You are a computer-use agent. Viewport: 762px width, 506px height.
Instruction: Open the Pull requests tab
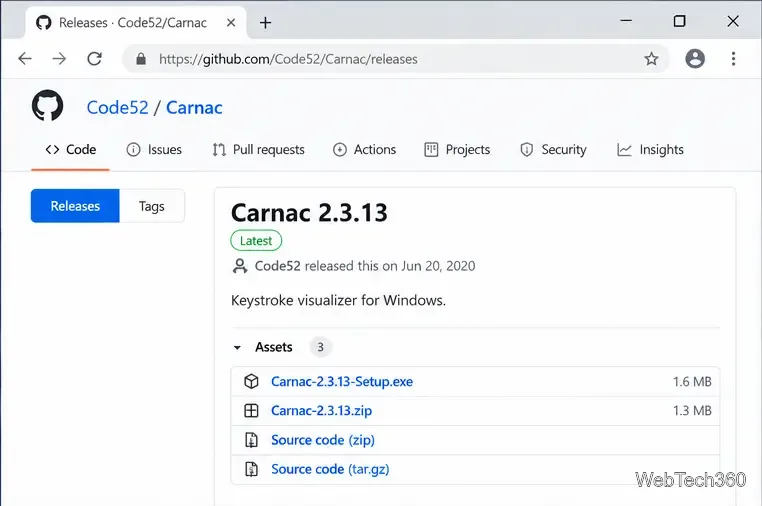click(258, 150)
